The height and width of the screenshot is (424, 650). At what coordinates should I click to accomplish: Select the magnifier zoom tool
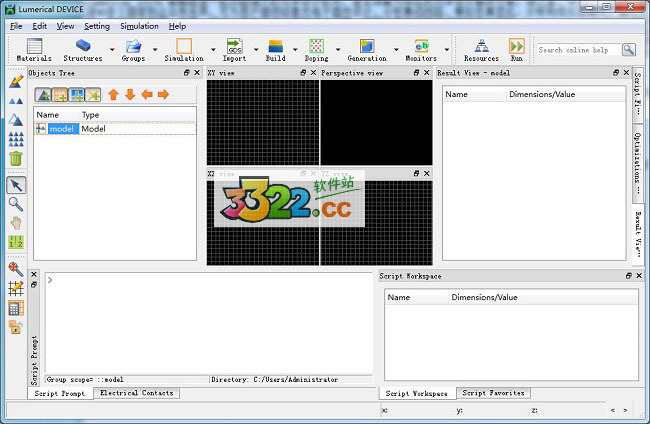coord(16,204)
